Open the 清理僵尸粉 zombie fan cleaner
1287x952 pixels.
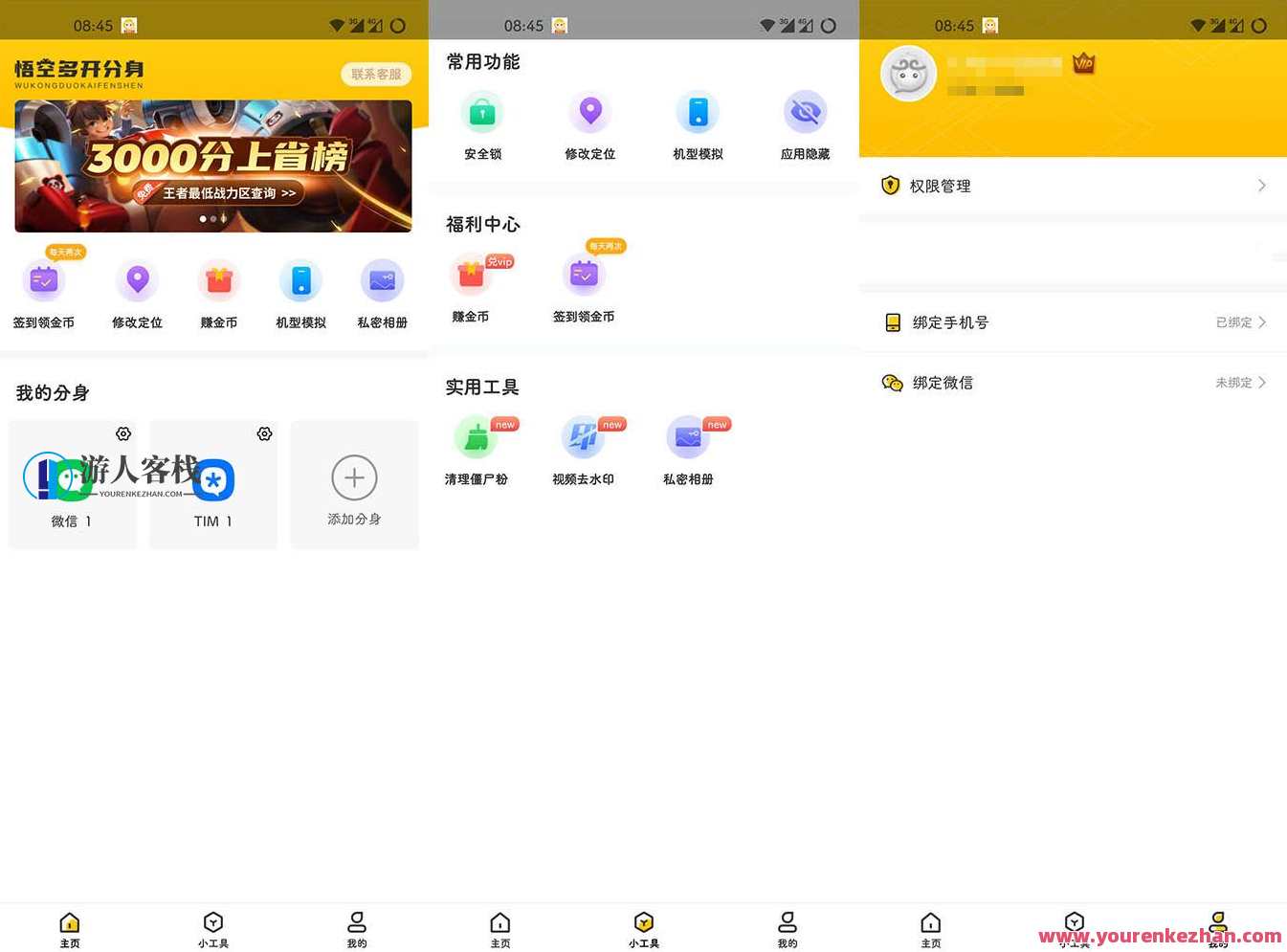pyautogui.click(x=477, y=438)
